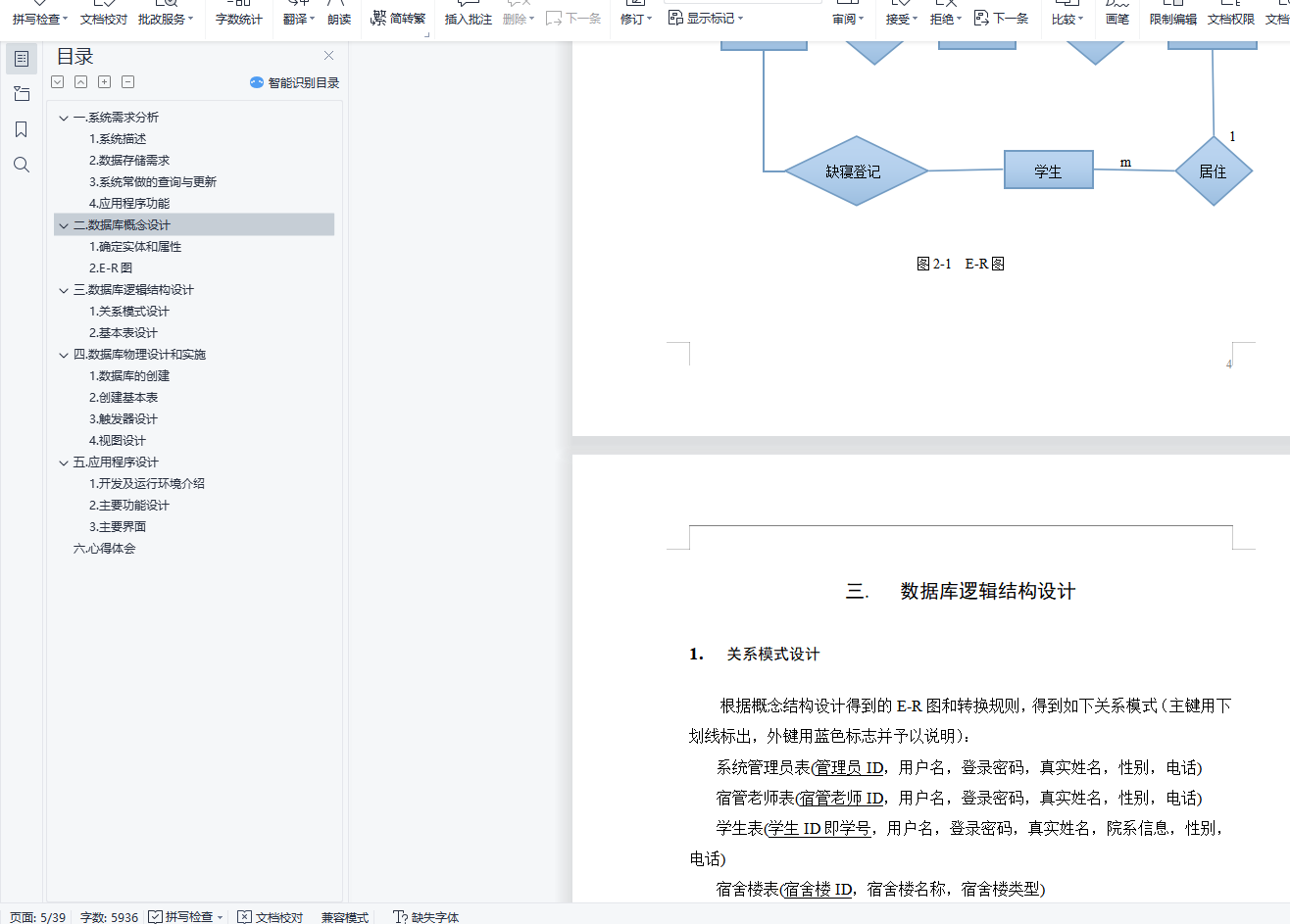Jump to 4.应用程序功能 heading
This screenshot has width=1290, height=924.
click(x=129, y=204)
